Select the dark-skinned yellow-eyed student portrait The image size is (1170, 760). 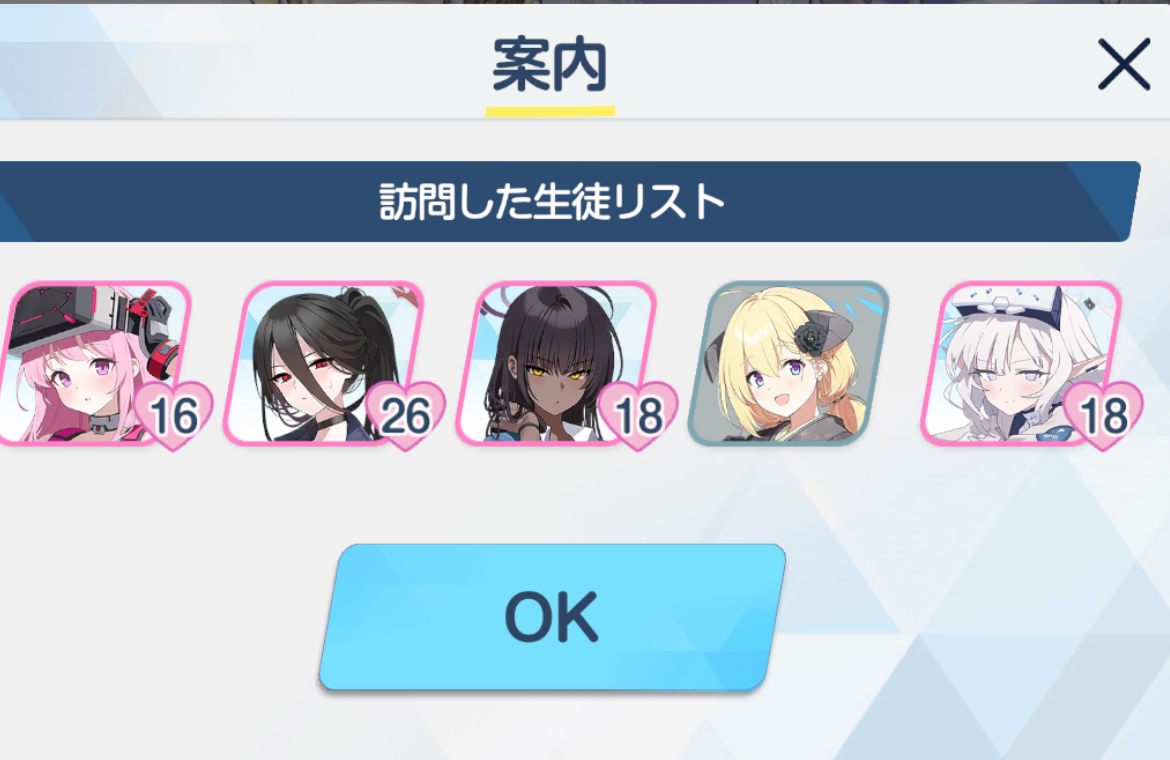(x=557, y=363)
